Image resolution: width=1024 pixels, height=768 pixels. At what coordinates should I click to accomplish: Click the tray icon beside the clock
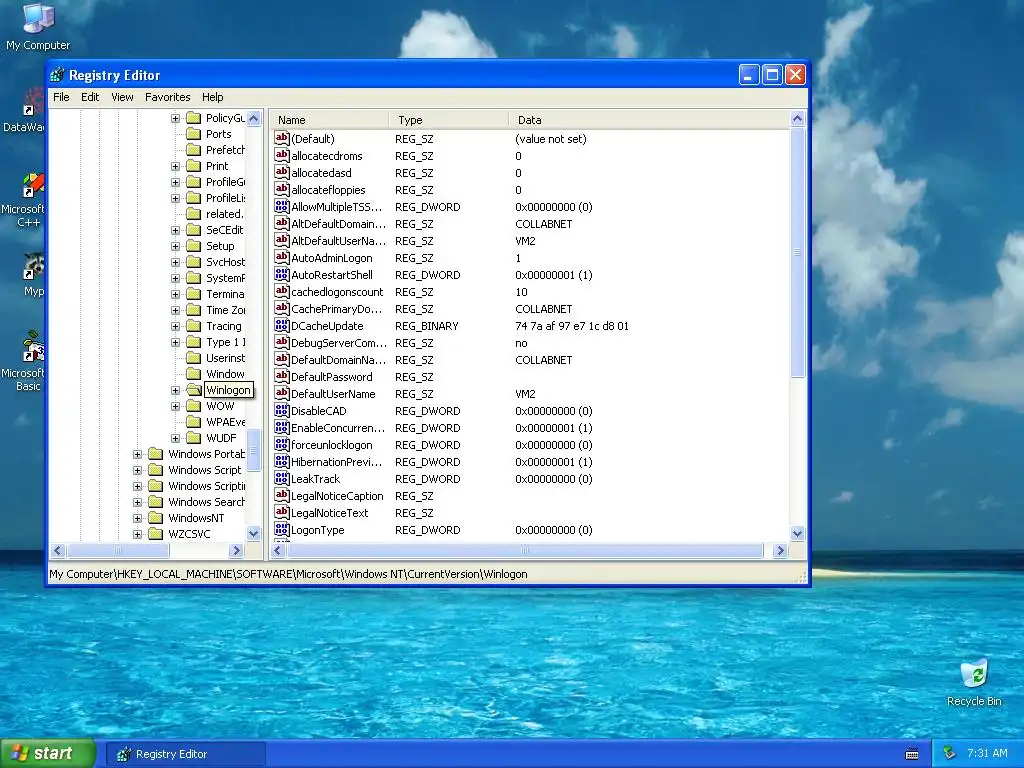pos(950,754)
